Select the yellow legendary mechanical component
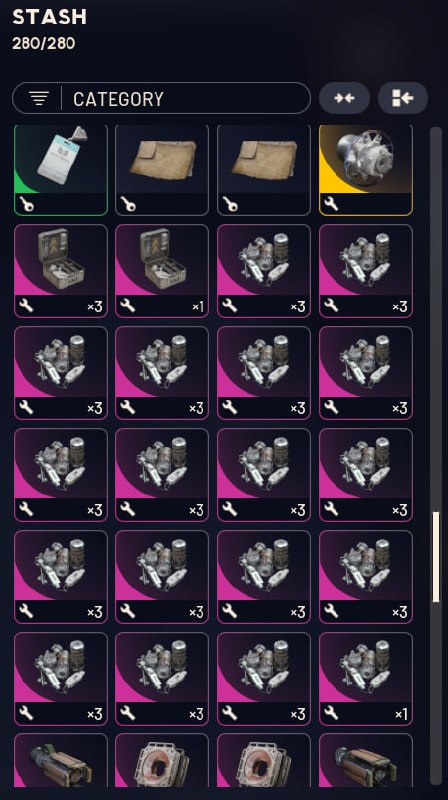The height and width of the screenshot is (800, 448). click(366, 170)
